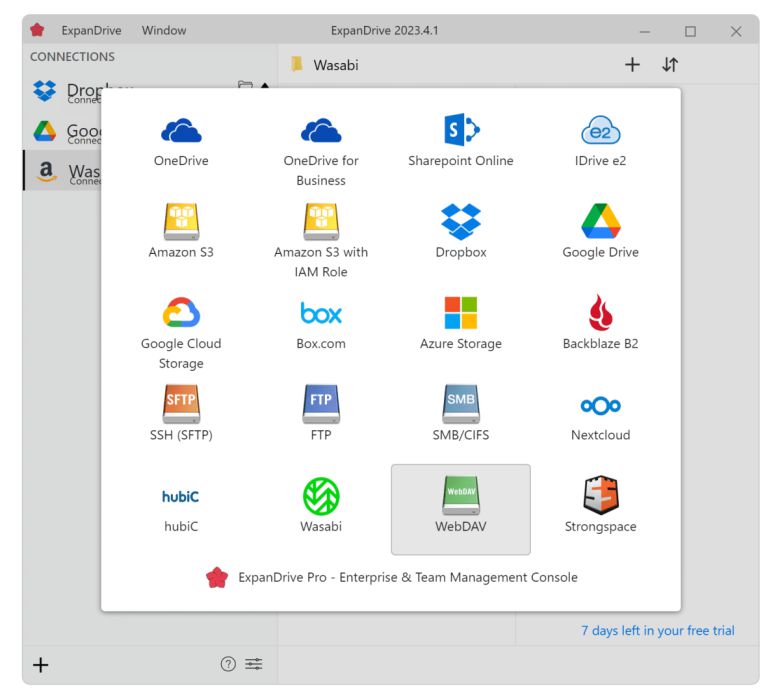Select the OneDrive cloud icon
This screenshot has width=780, height=697.
181,130
